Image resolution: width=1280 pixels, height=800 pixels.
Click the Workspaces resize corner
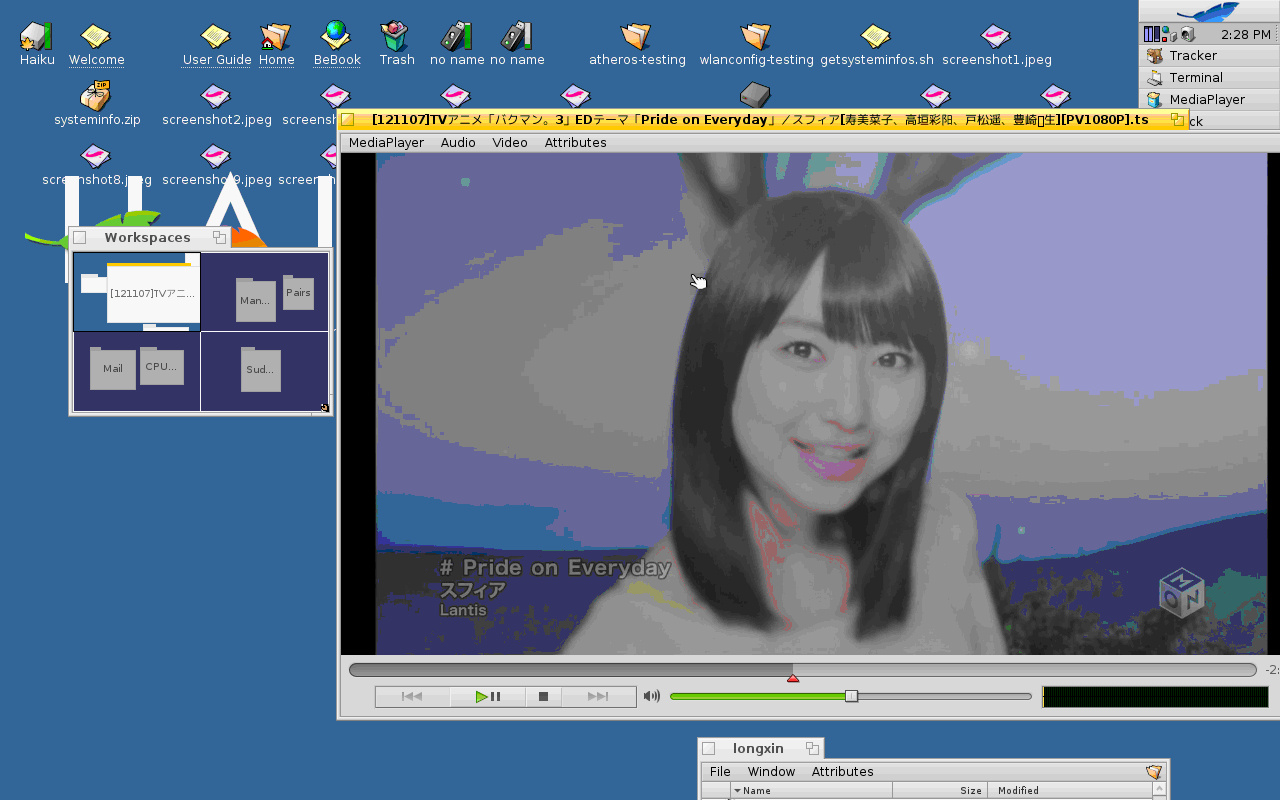coord(325,407)
